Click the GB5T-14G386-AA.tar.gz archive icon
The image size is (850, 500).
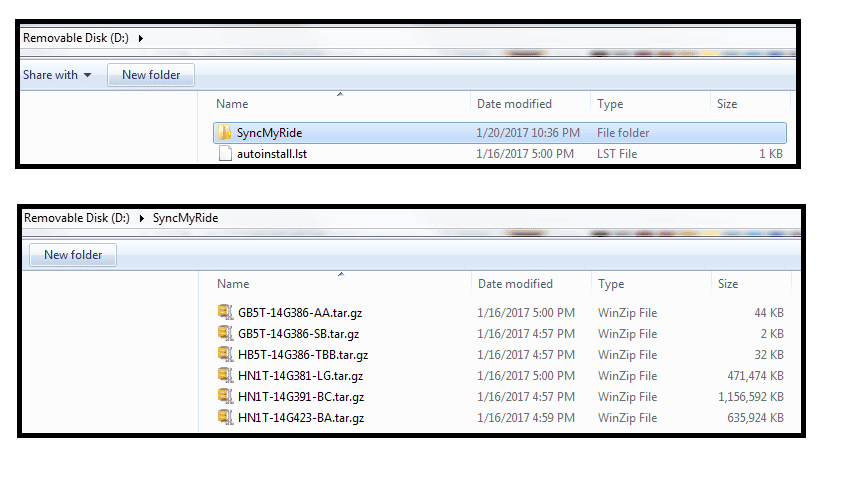pos(226,312)
